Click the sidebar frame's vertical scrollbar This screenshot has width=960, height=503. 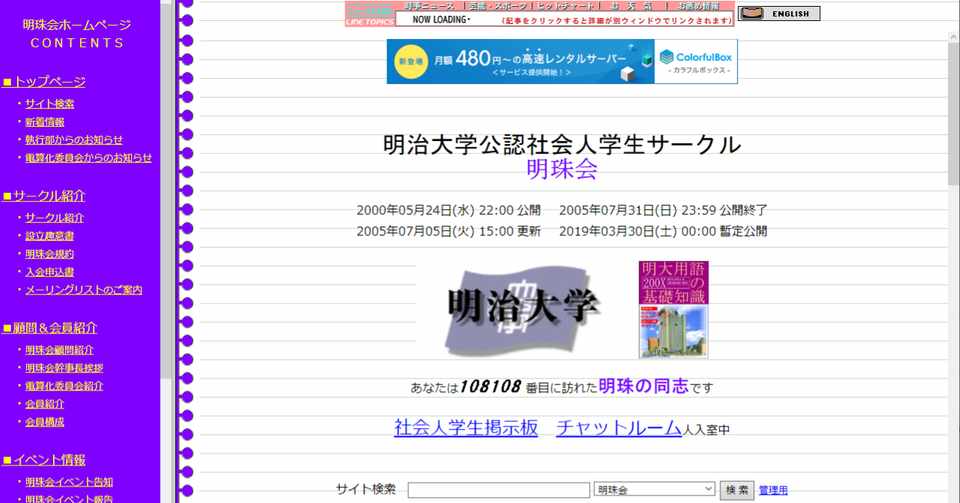167,252
